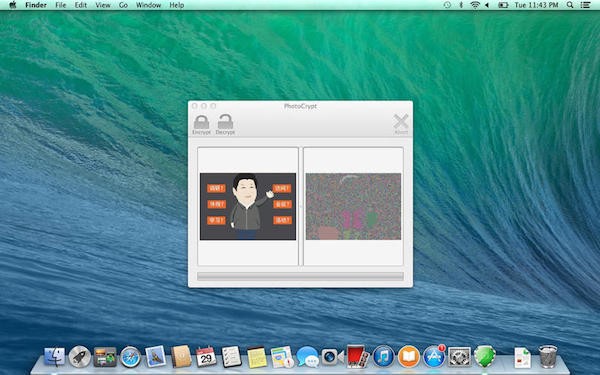Open the Finder menu
600x375 pixels.
[36, 5]
